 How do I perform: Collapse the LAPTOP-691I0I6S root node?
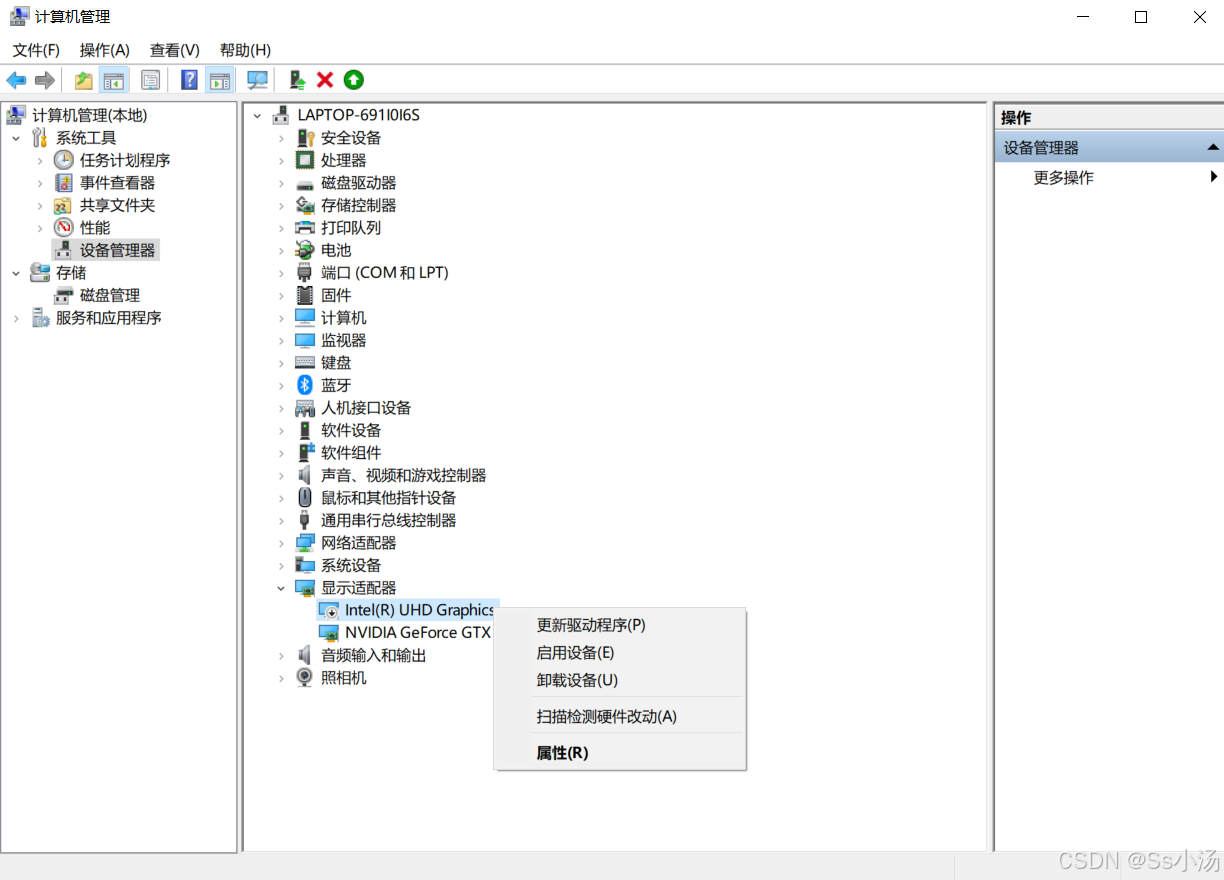[257, 115]
